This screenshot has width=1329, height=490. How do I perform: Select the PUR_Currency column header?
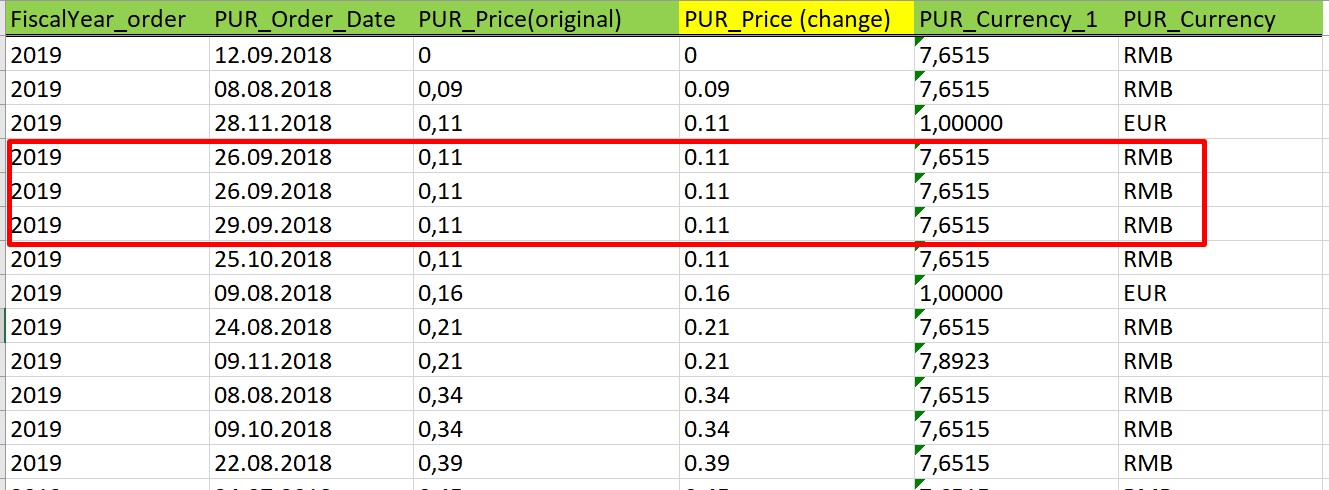pyautogui.click(x=1199, y=19)
